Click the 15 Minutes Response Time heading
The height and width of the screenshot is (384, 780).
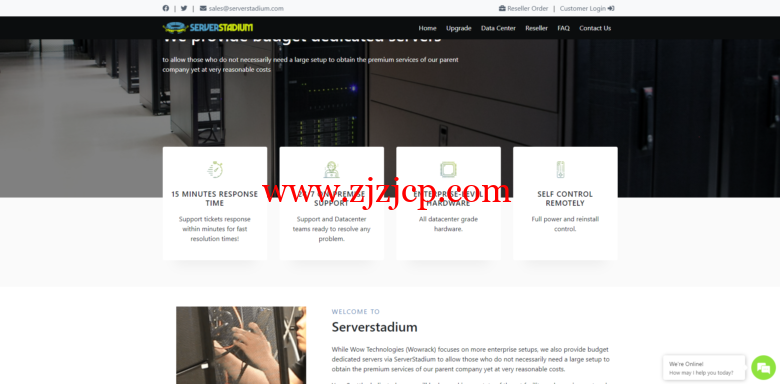pos(215,198)
